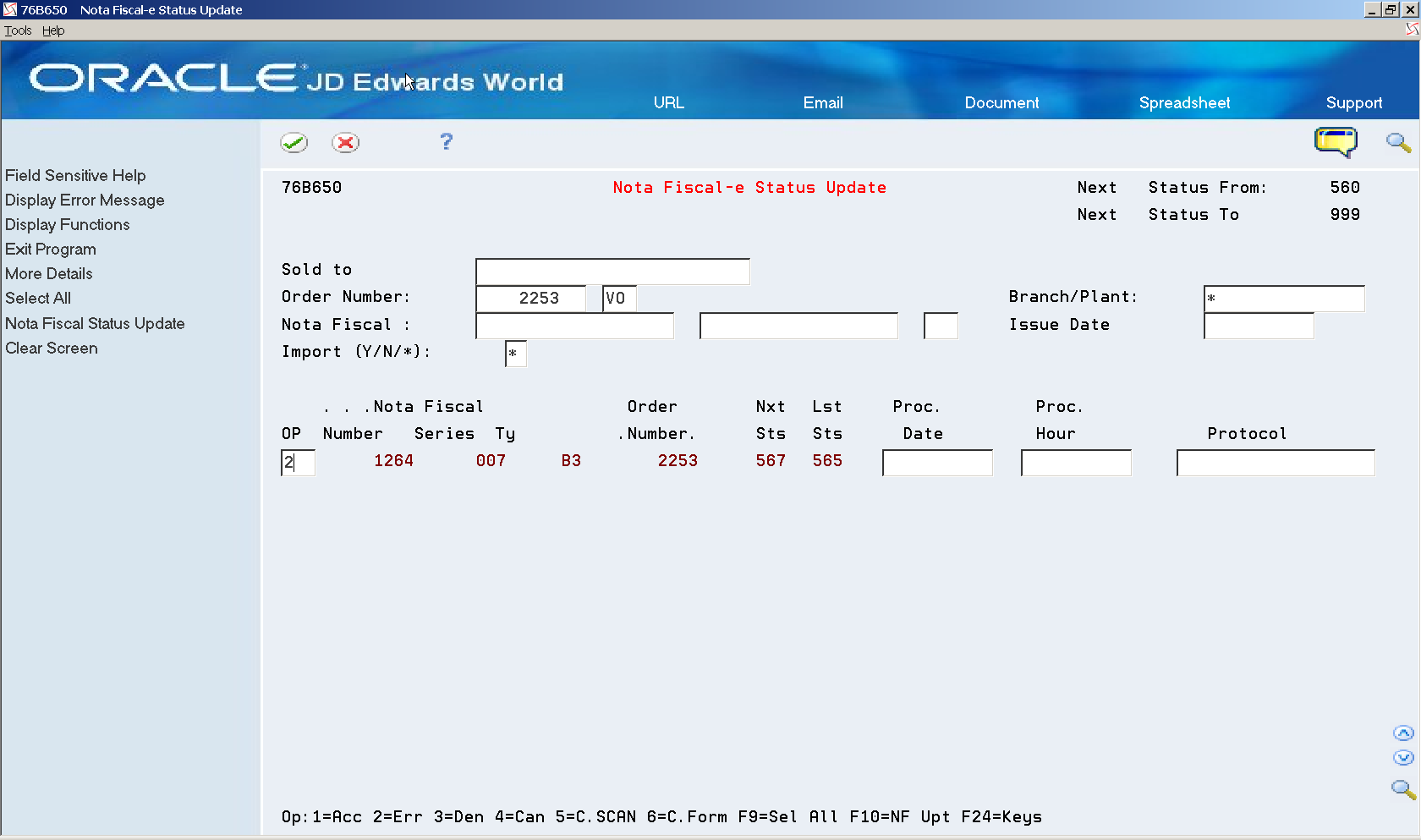Click the red Nota Fiscal-e Status Update title
Screen dimensions: 1421x840
[x=749, y=188]
